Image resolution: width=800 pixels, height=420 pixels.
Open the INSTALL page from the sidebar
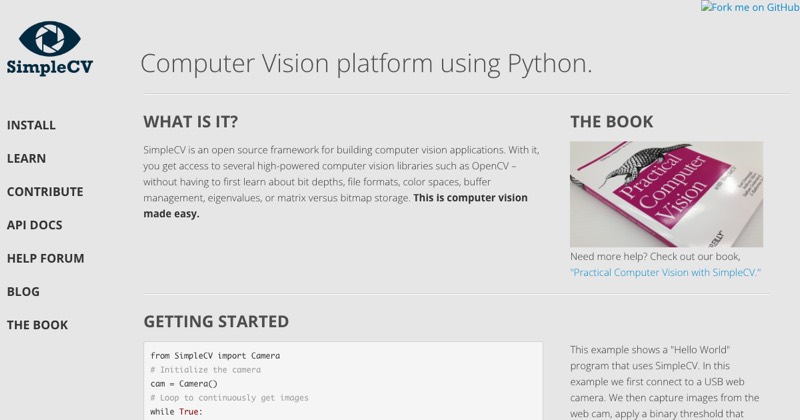click(x=31, y=125)
